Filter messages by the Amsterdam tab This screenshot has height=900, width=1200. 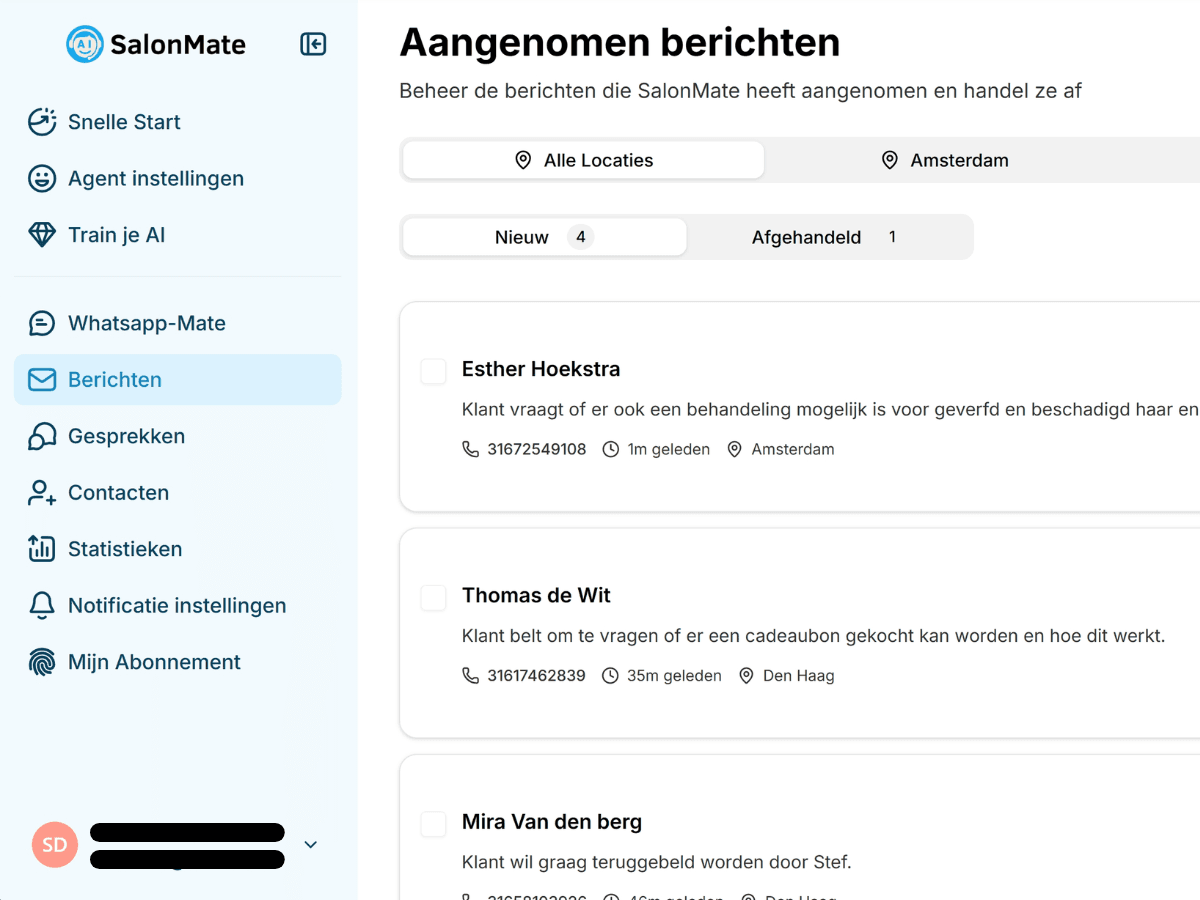coord(945,159)
